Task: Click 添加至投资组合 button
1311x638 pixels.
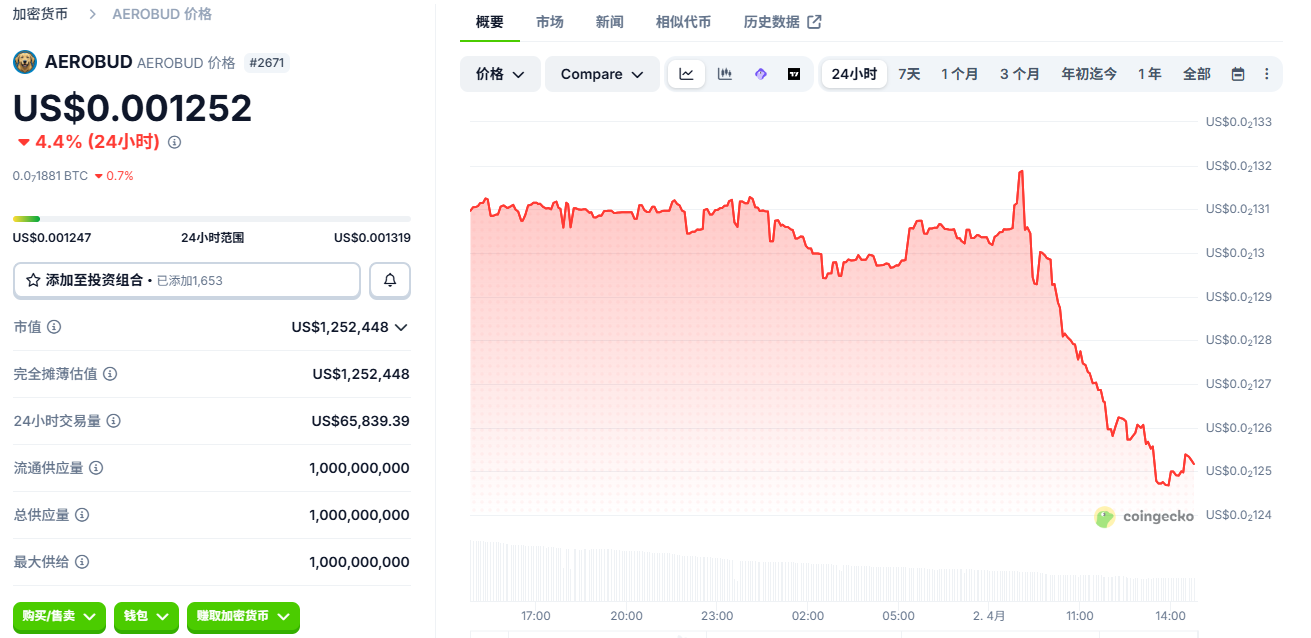Action: pos(187,281)
